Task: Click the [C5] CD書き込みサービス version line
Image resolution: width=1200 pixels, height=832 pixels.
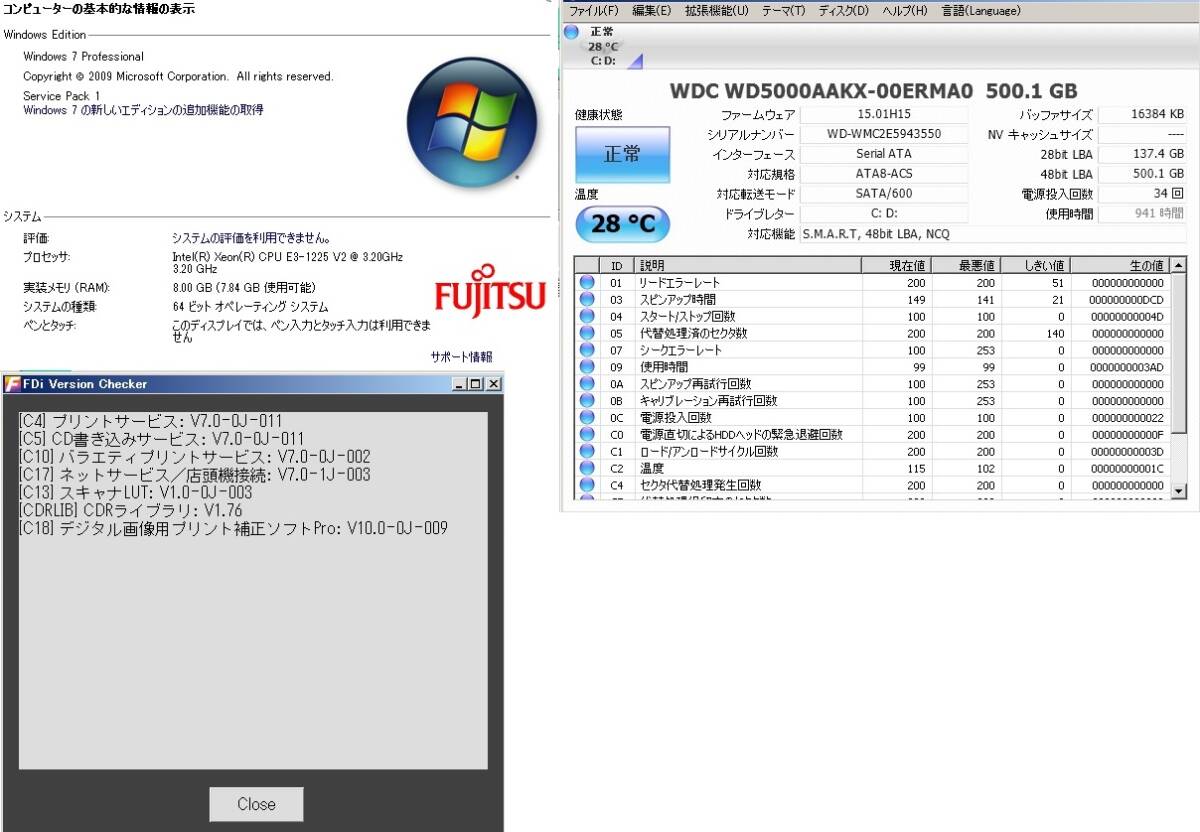Action: (x=161, y=439)
